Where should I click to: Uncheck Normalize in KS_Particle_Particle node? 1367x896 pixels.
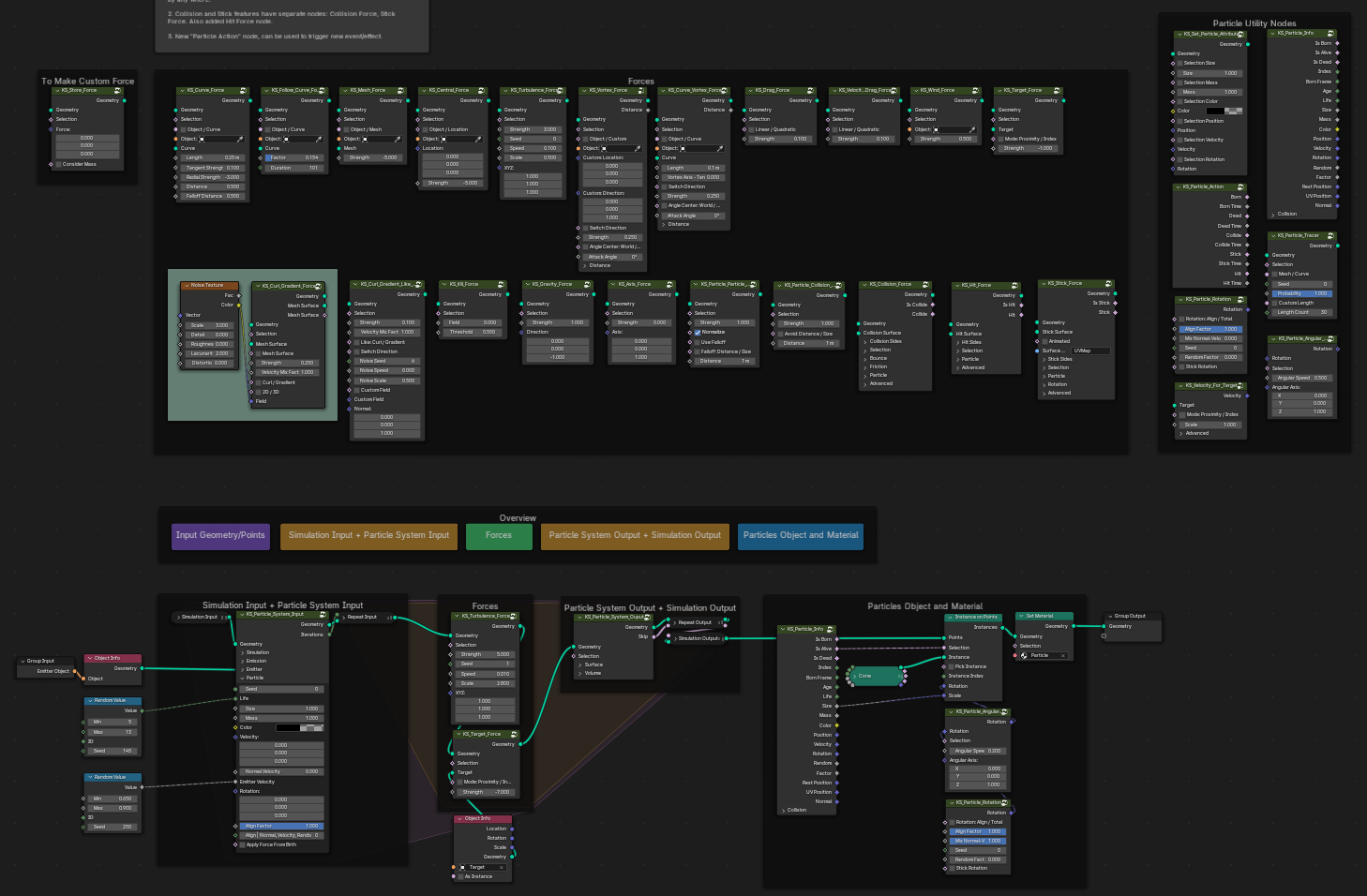tap(698, 332)
